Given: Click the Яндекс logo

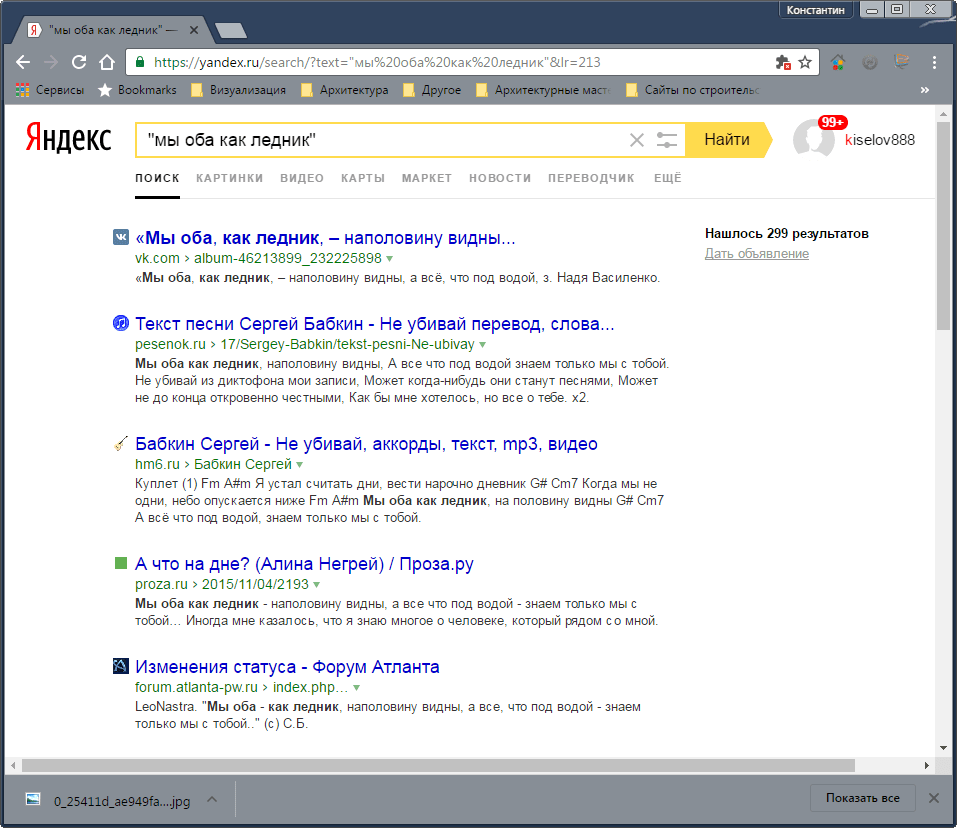Looking at the screenshot, I should click(x=68, y=137).
